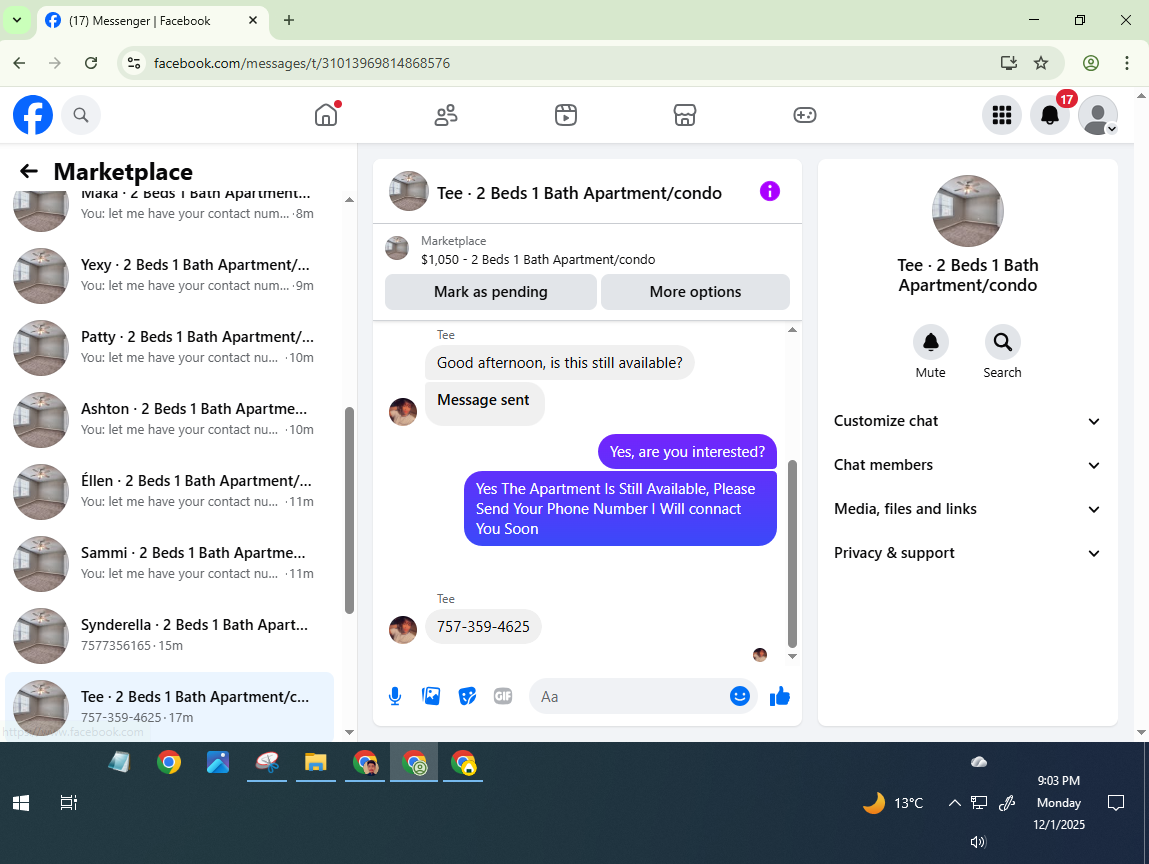Expand the Privacy & support section
Screen dimensions: 1149x864
tap(967, 553)
